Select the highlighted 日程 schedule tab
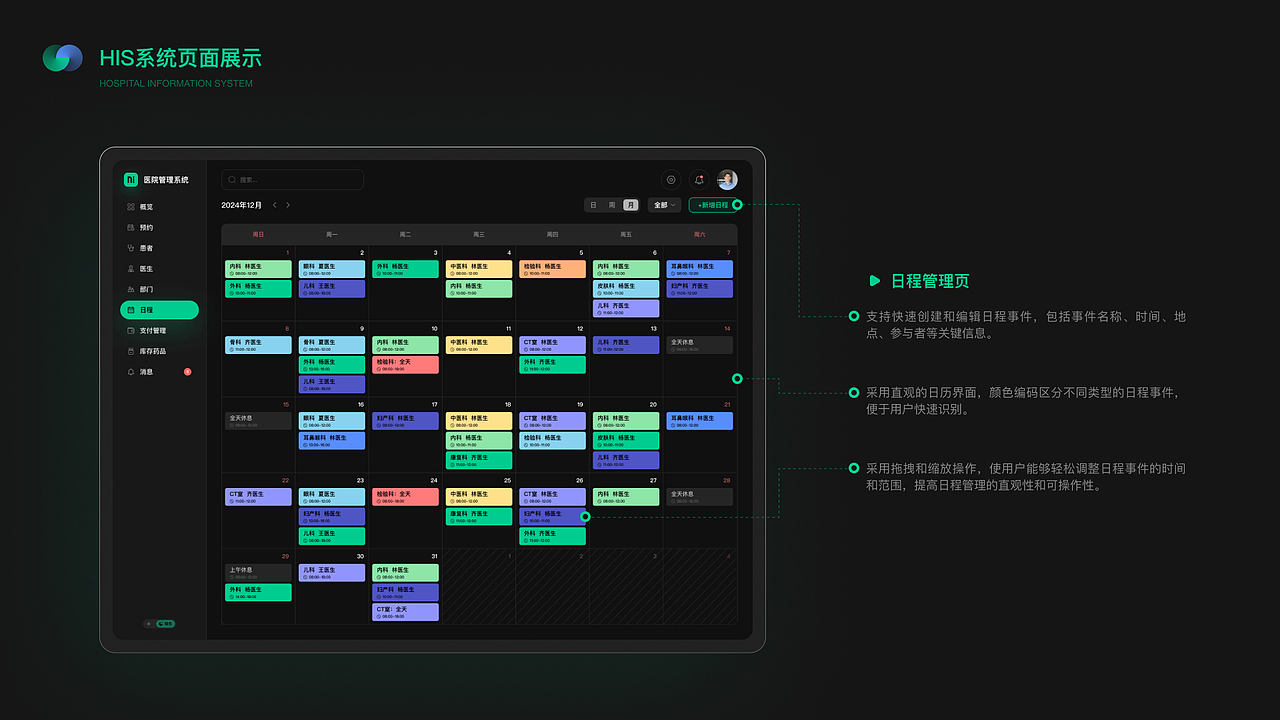This screenshot has width=1280, height=720. coord(159,310)
